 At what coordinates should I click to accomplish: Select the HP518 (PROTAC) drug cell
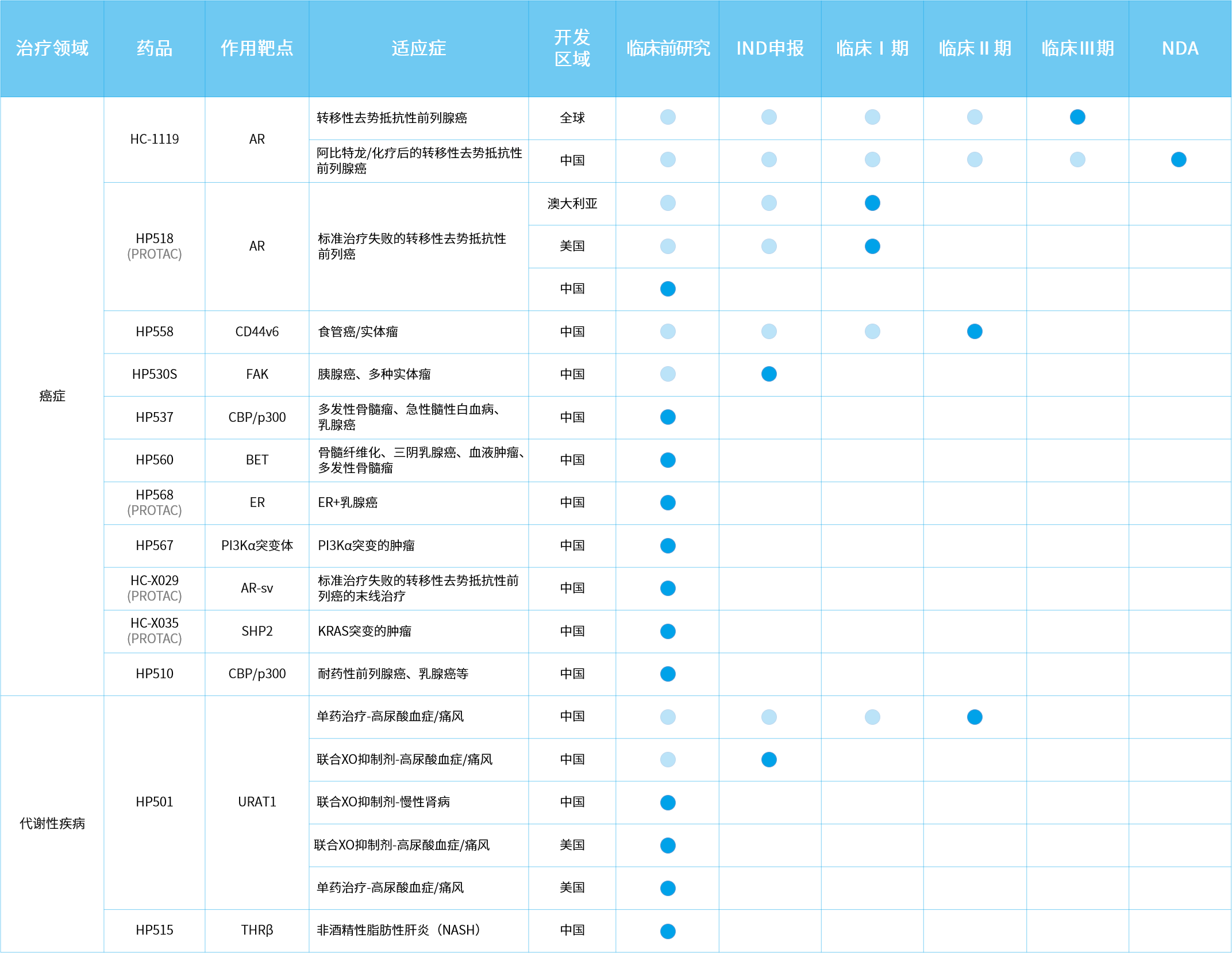[x=155, y=246]
